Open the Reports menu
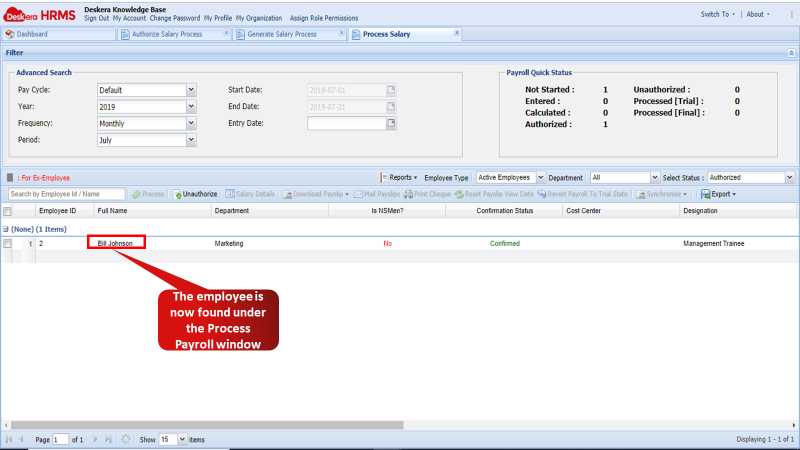800x450 pixels. point(399,178)
